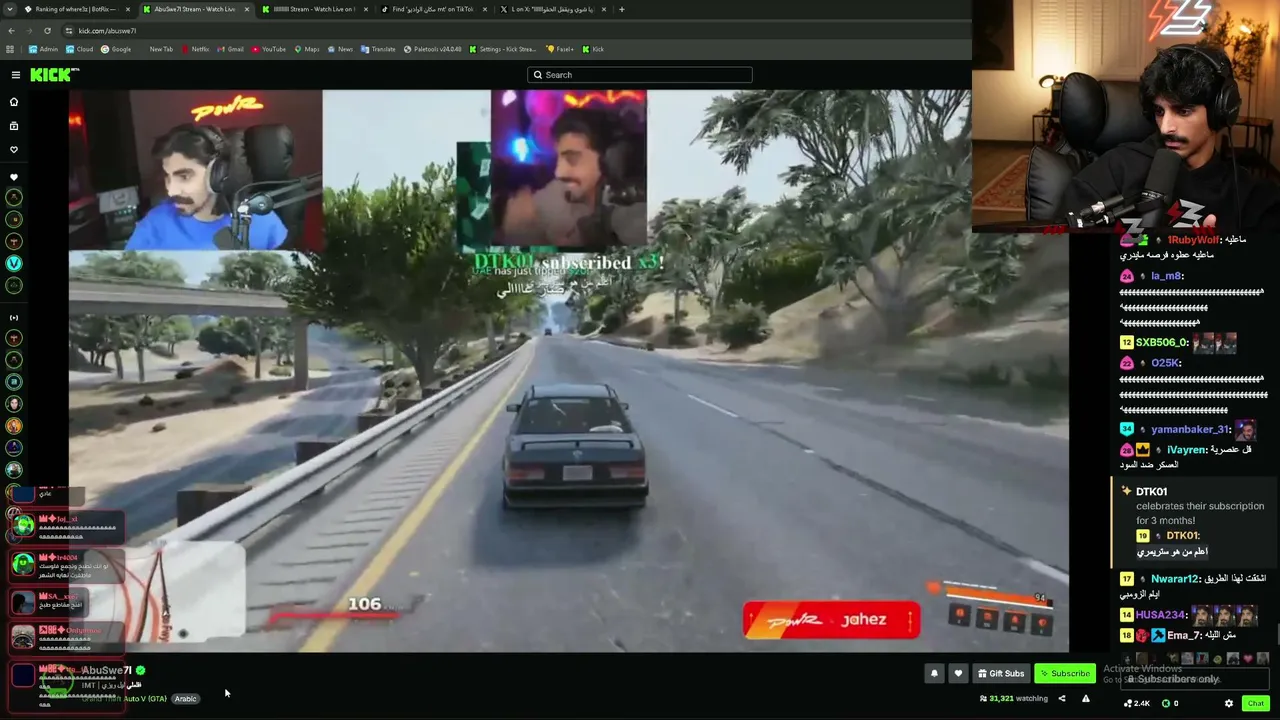Open a new browser tab
This screenshot has width=1280, height=720.
621,9
